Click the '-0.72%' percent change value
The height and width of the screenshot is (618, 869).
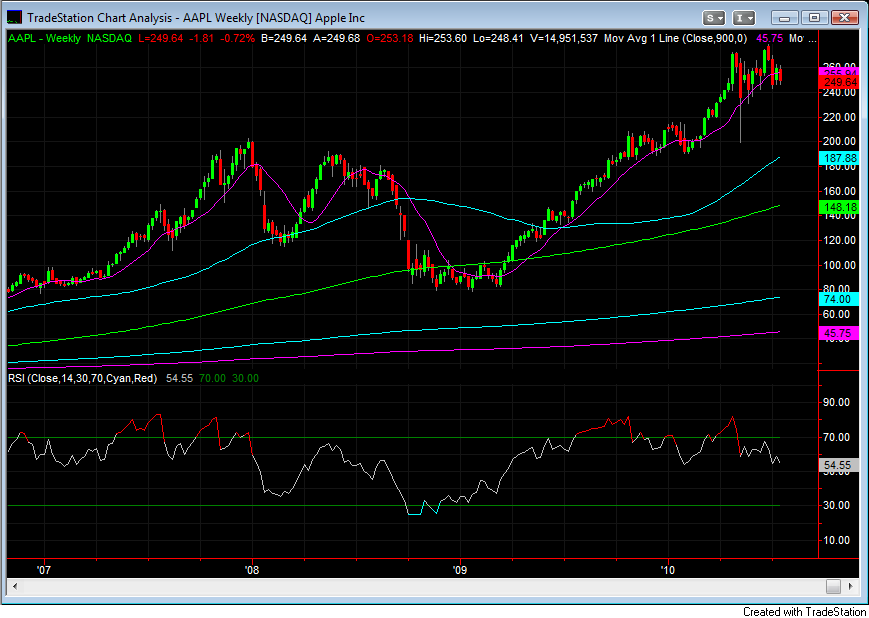(237, 38)
